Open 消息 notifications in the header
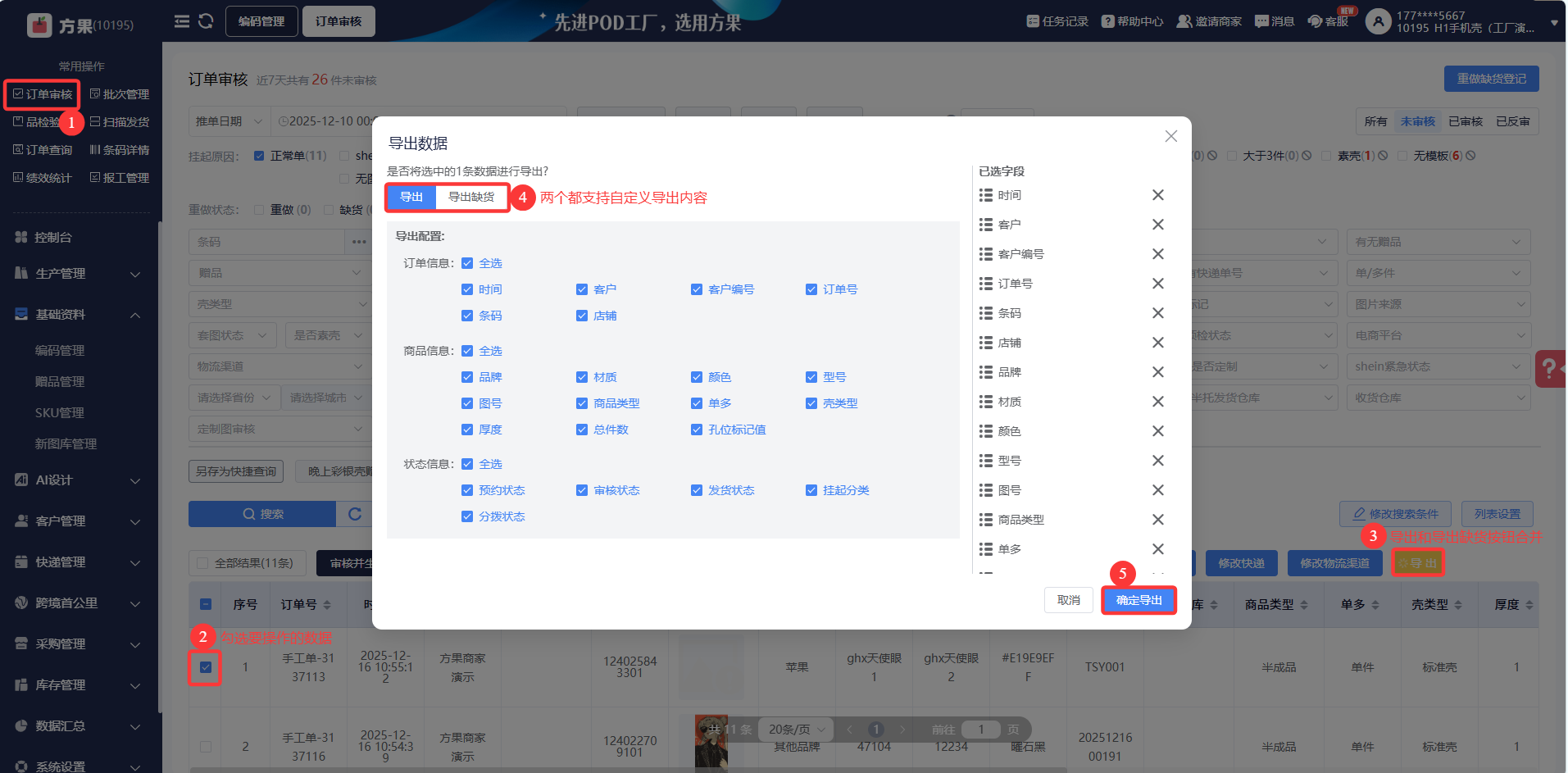Image resolution: width=1568 pixels, height=773 pixels. point(1275,21)
